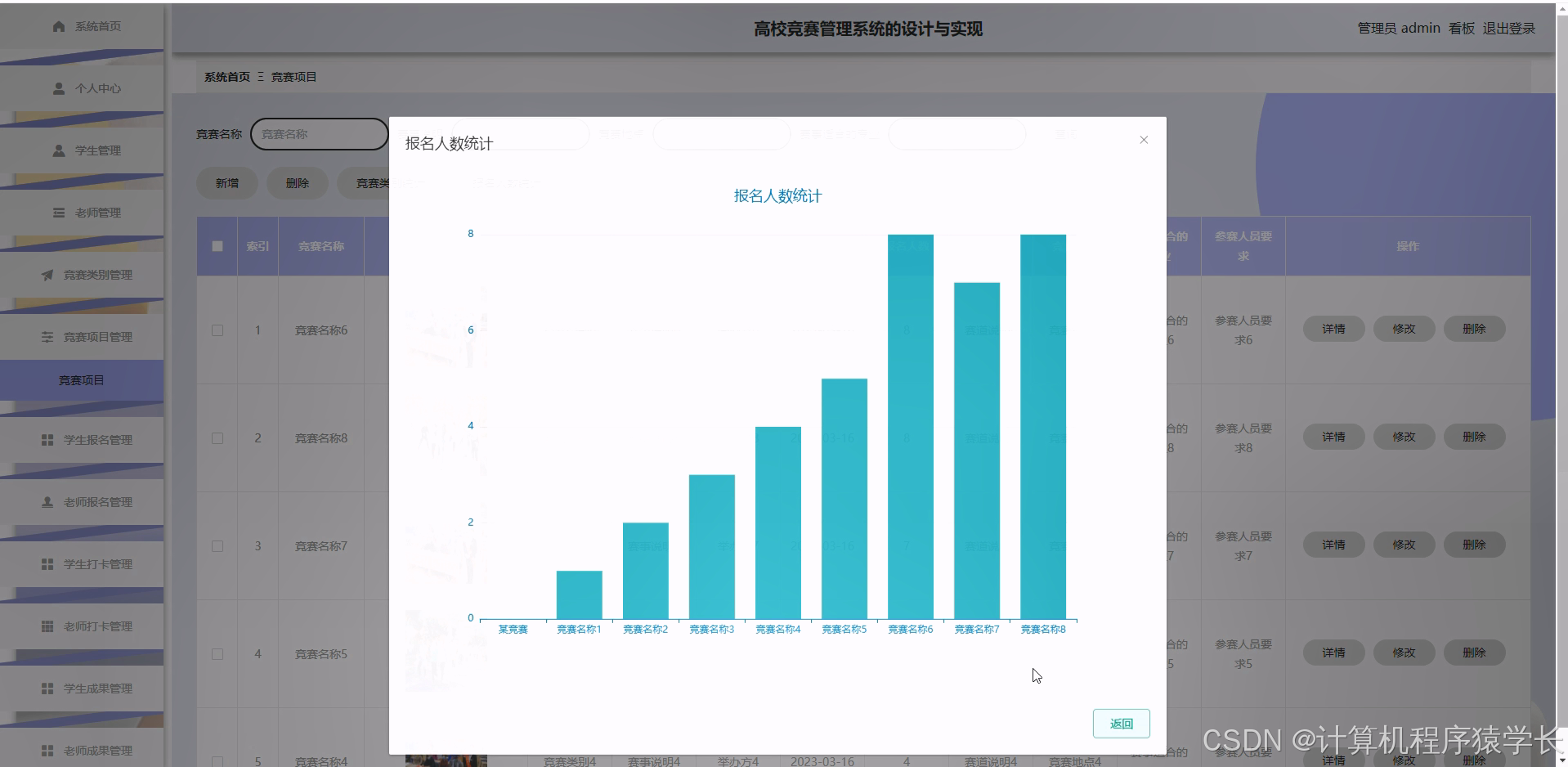The image size is (1568, 767).
Task: Expand 竞赛类别管理 in the sidebar
Action: [82, 275]
